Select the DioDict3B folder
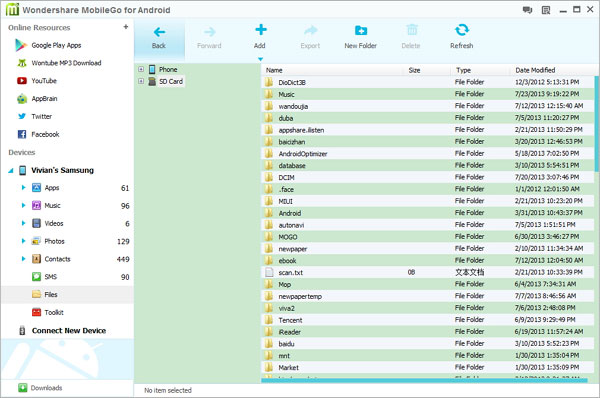 coord(427,82)
